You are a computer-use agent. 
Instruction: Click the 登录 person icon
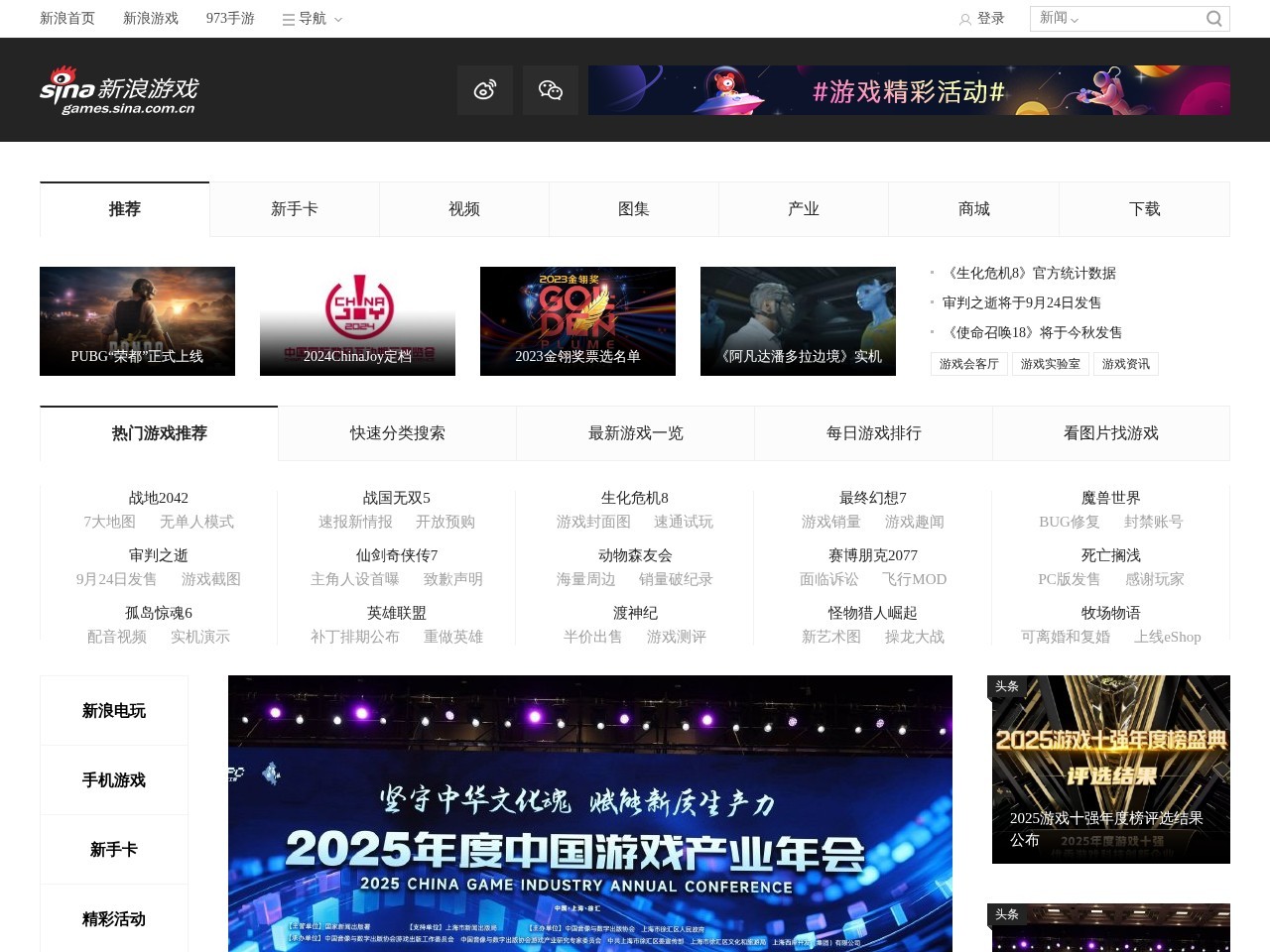tap(965, 18)
